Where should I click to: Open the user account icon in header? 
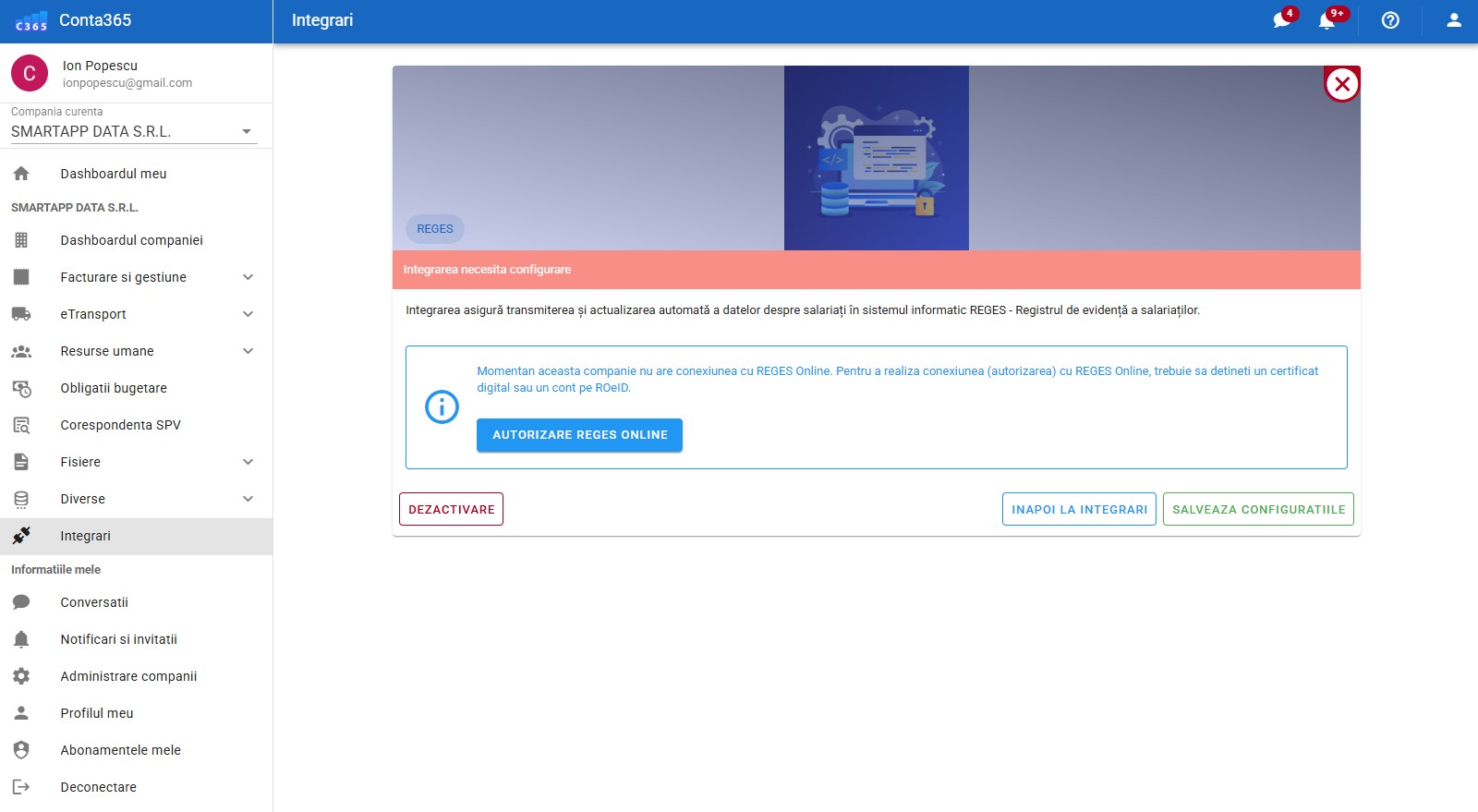[1453, 20]
